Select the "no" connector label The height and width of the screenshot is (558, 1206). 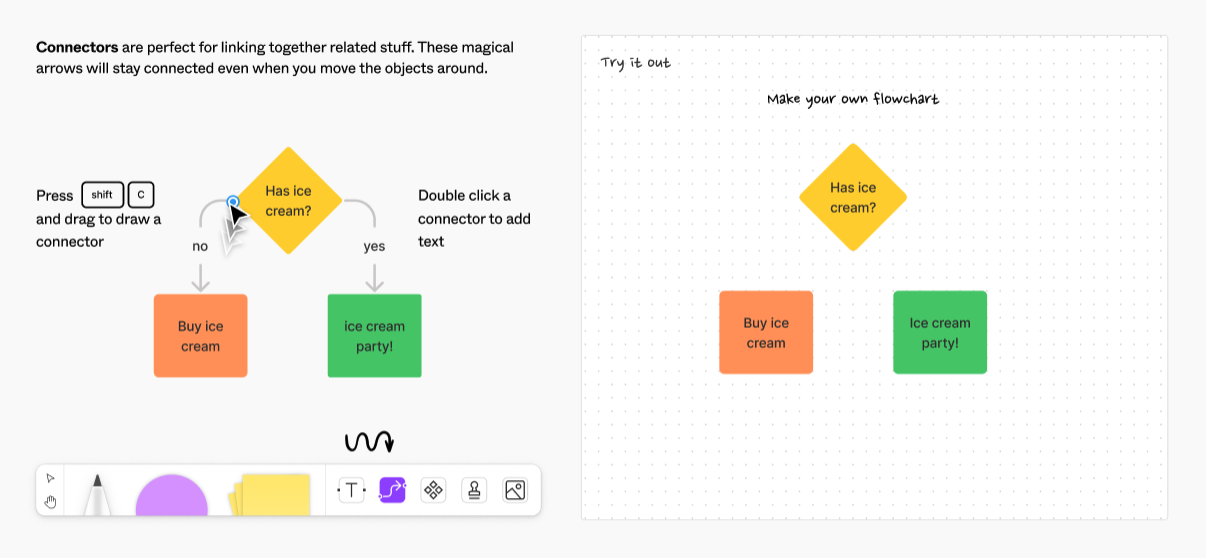(200, 246)
